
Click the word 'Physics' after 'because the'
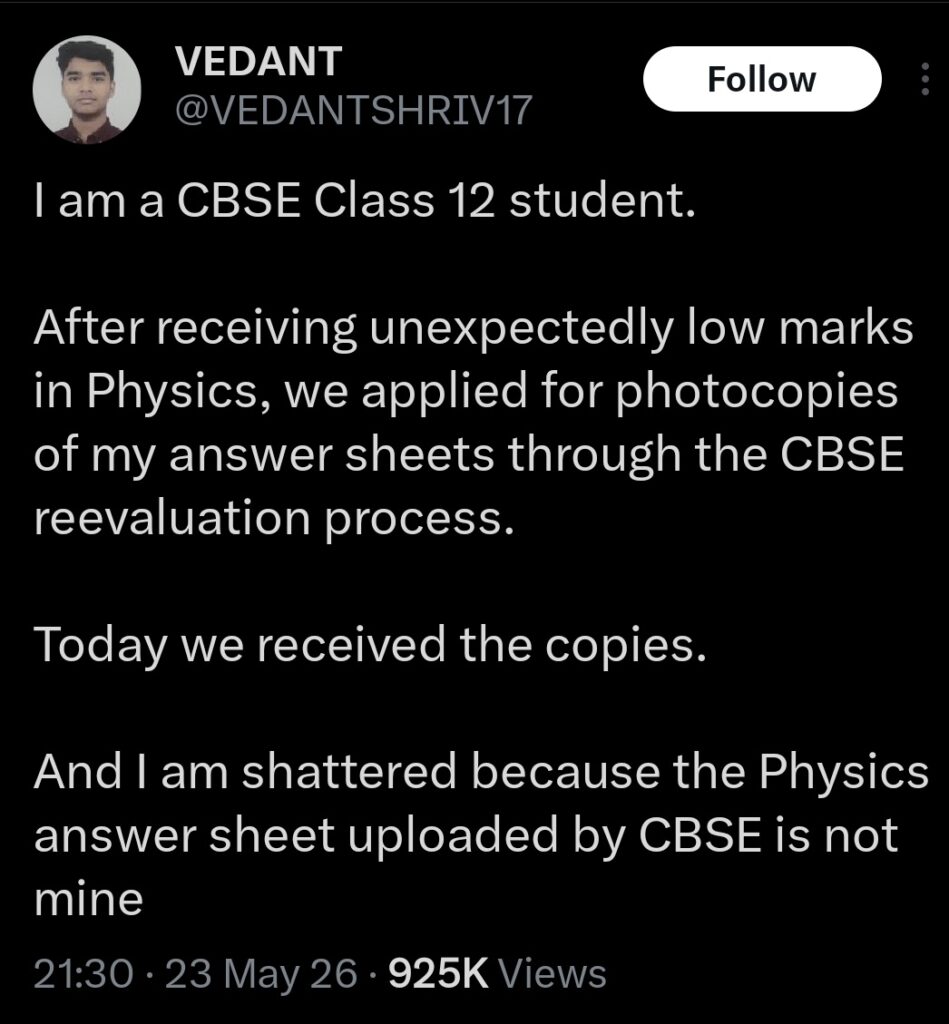pyautogui.click(x=843, y=773)
